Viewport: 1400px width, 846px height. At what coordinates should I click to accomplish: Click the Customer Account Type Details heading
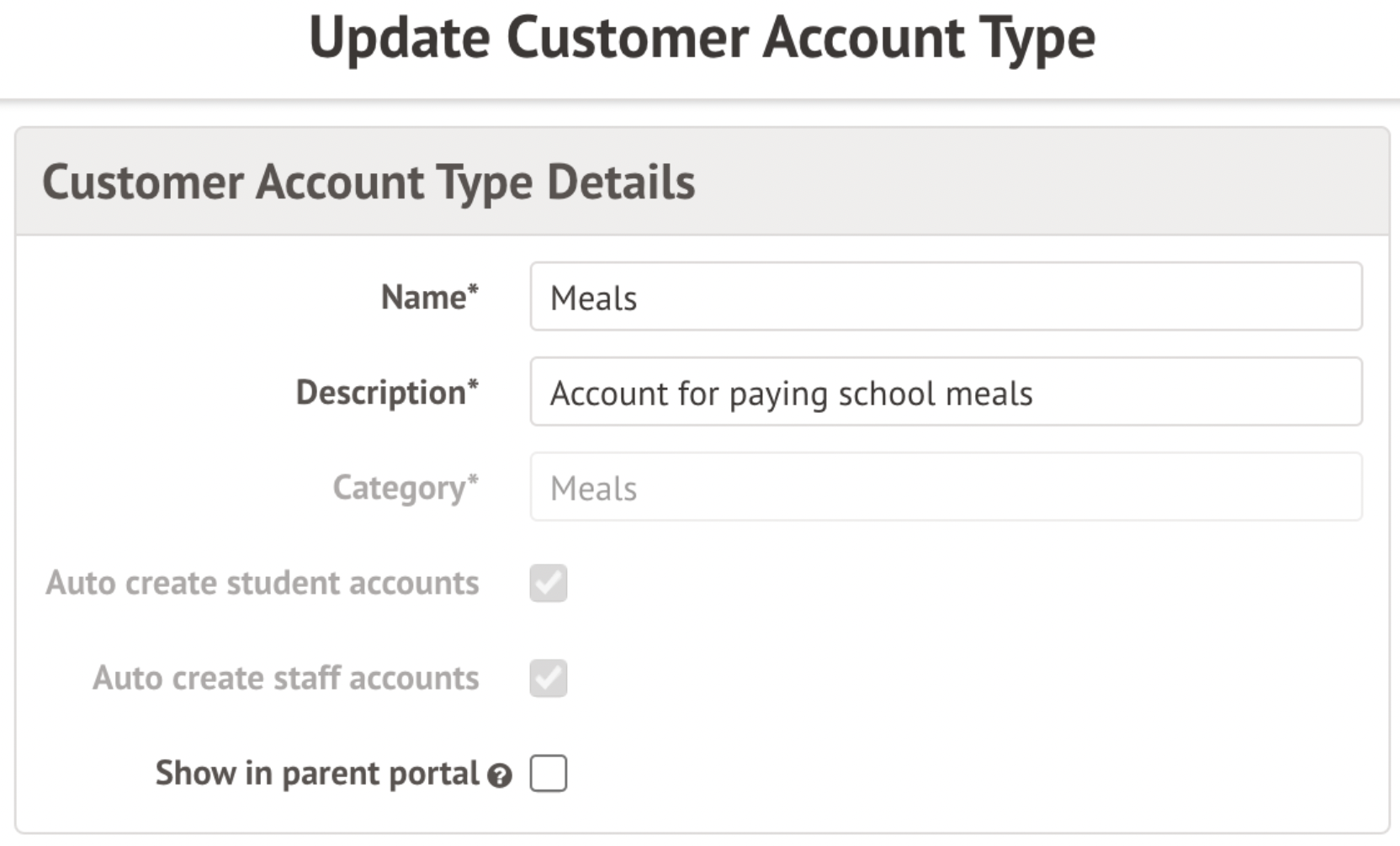click(x=369, y=182)
